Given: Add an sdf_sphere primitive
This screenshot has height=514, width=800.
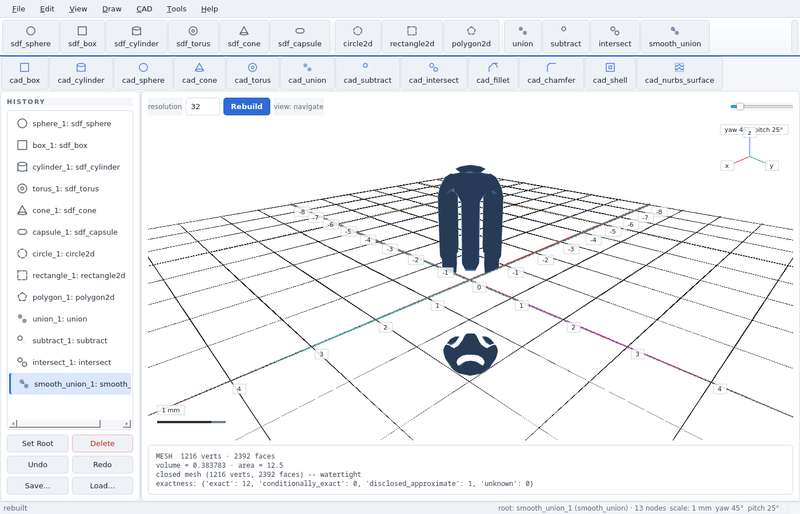Looking at the screenshot, I should tap(31, 37).
